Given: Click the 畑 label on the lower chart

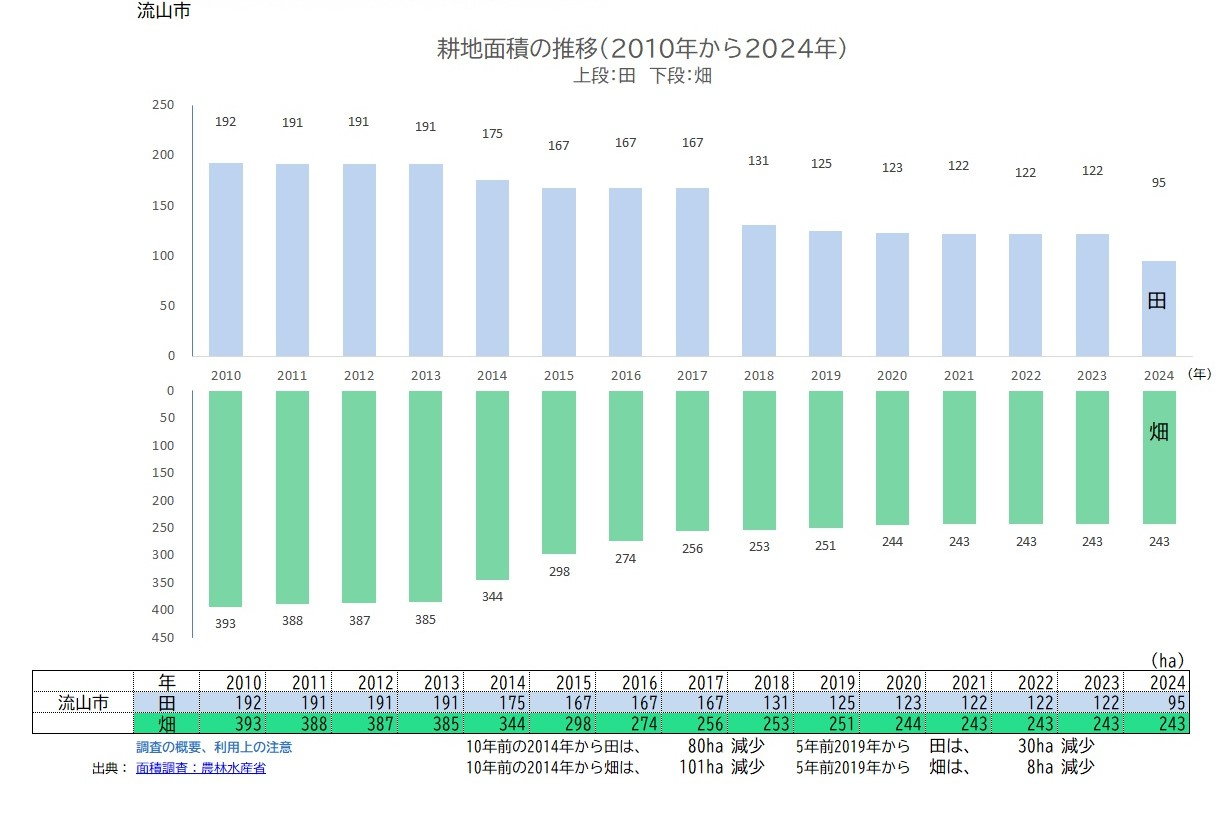Looking at the screenshot, I should click(x=1158, y=432).
